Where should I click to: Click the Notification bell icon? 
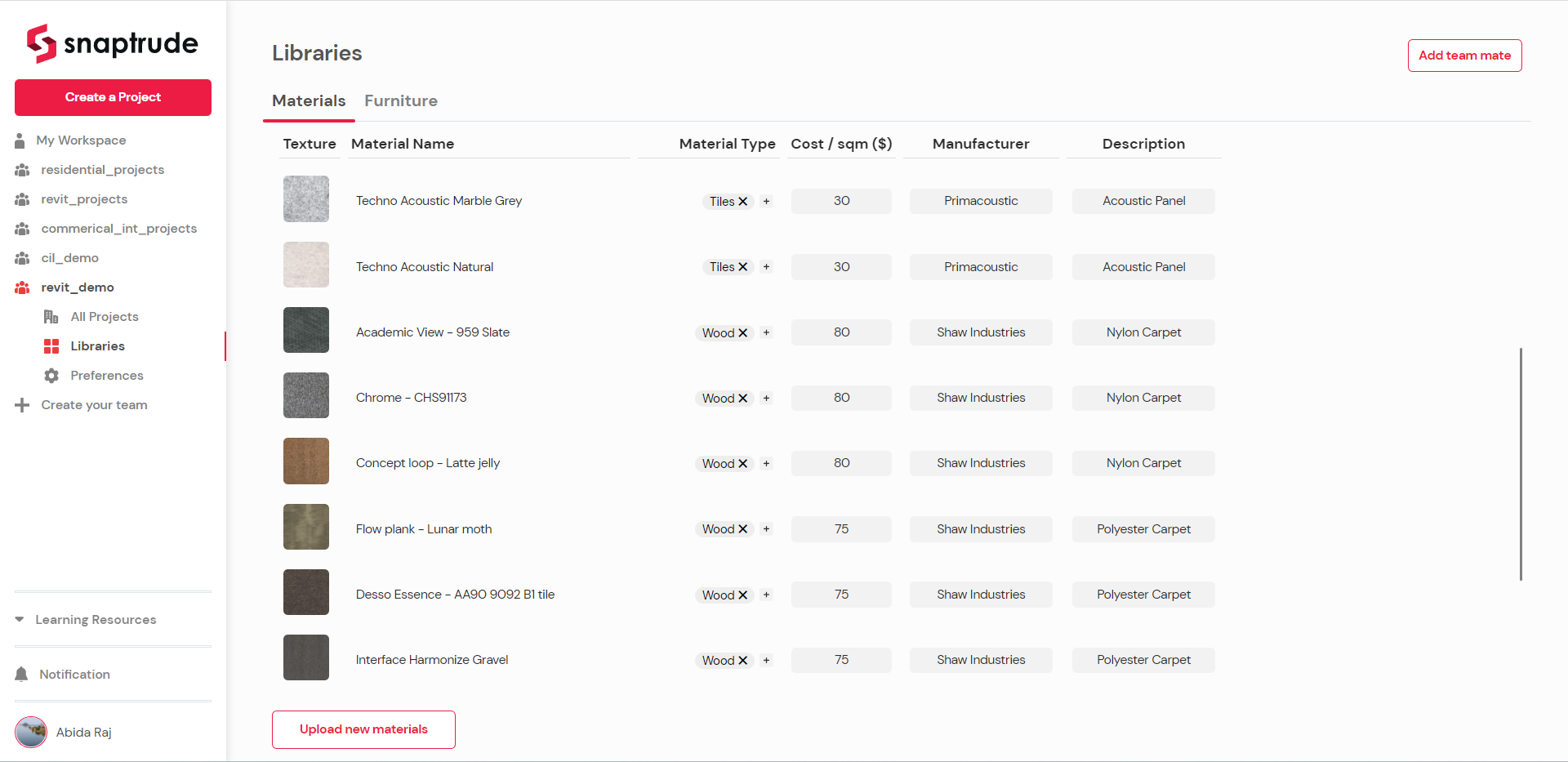pos(21,675)
